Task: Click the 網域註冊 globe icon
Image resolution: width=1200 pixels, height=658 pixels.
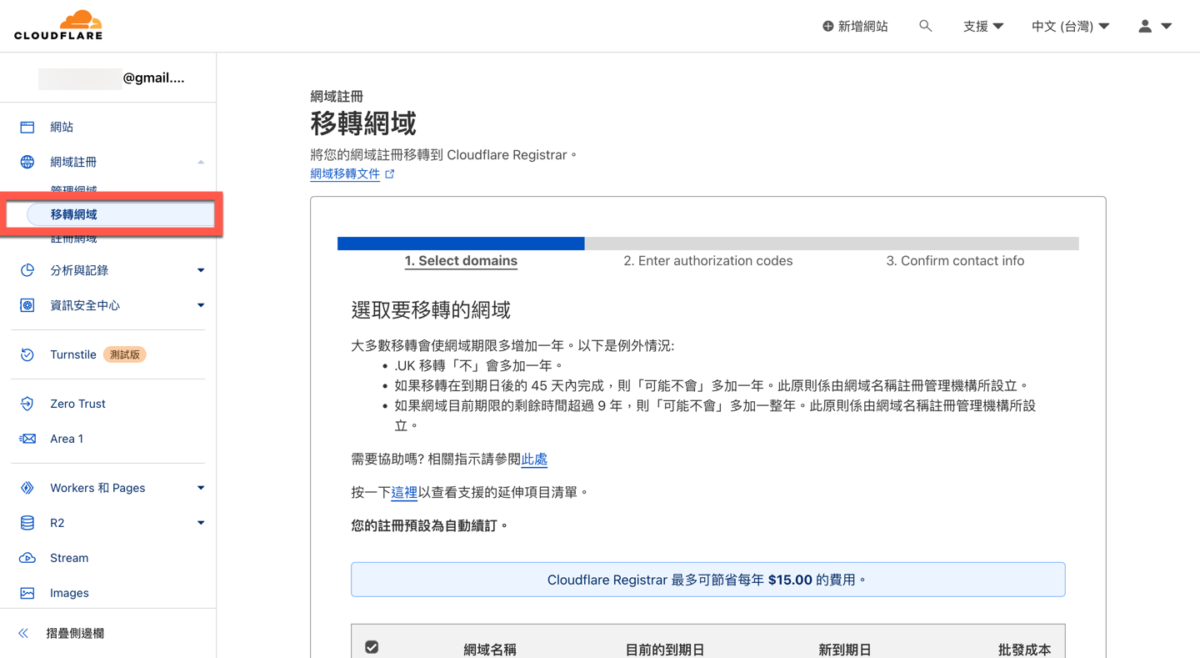Action: click(28, 162)
